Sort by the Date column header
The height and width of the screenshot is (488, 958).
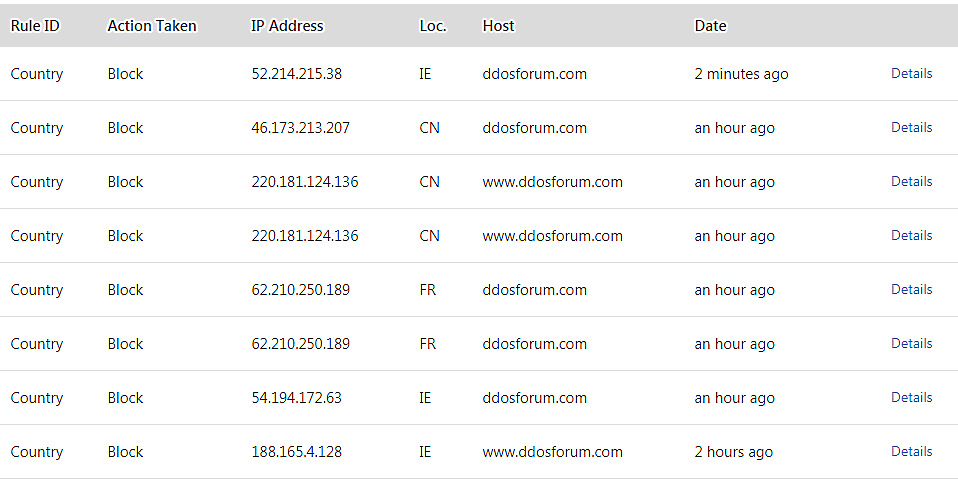point(710,26)
